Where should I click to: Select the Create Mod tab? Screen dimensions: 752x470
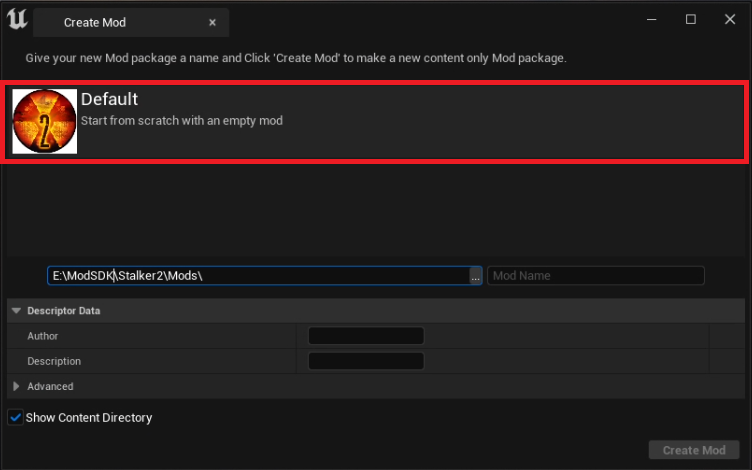[x=95, y=22]
